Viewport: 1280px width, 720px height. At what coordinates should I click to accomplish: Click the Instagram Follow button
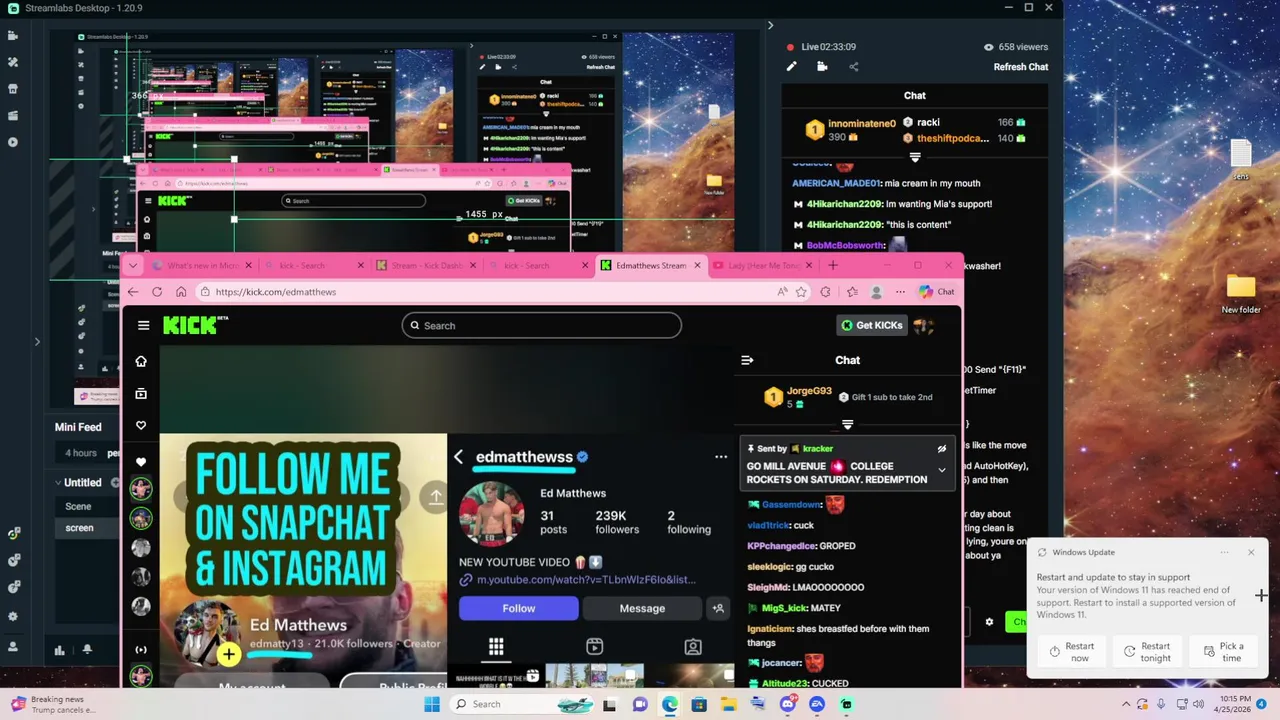(x=518, y=608)
